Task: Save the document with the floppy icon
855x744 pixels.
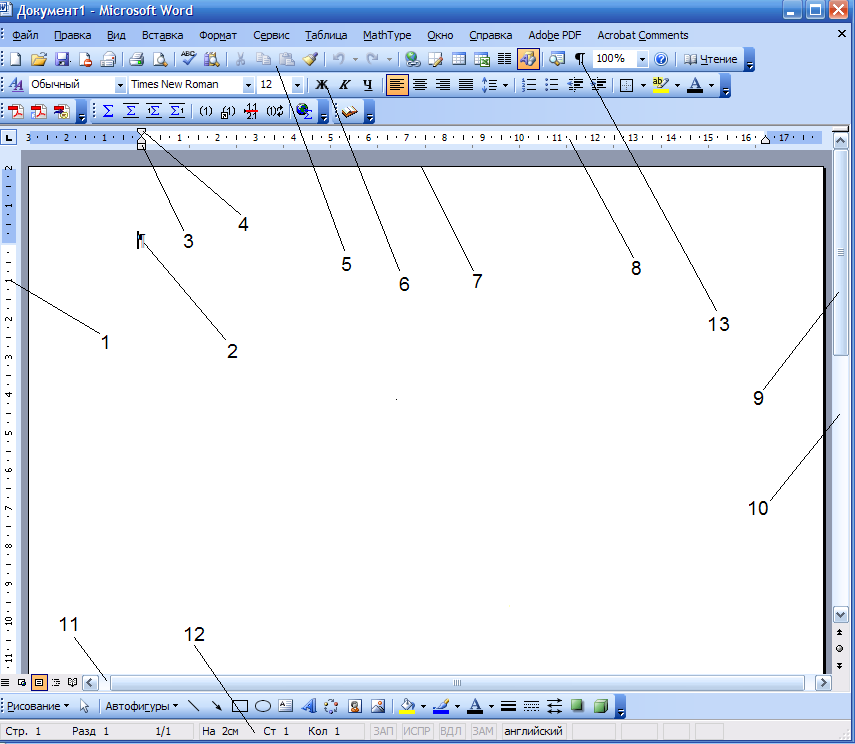Action: pyautogui.click(x=62, y=59)
